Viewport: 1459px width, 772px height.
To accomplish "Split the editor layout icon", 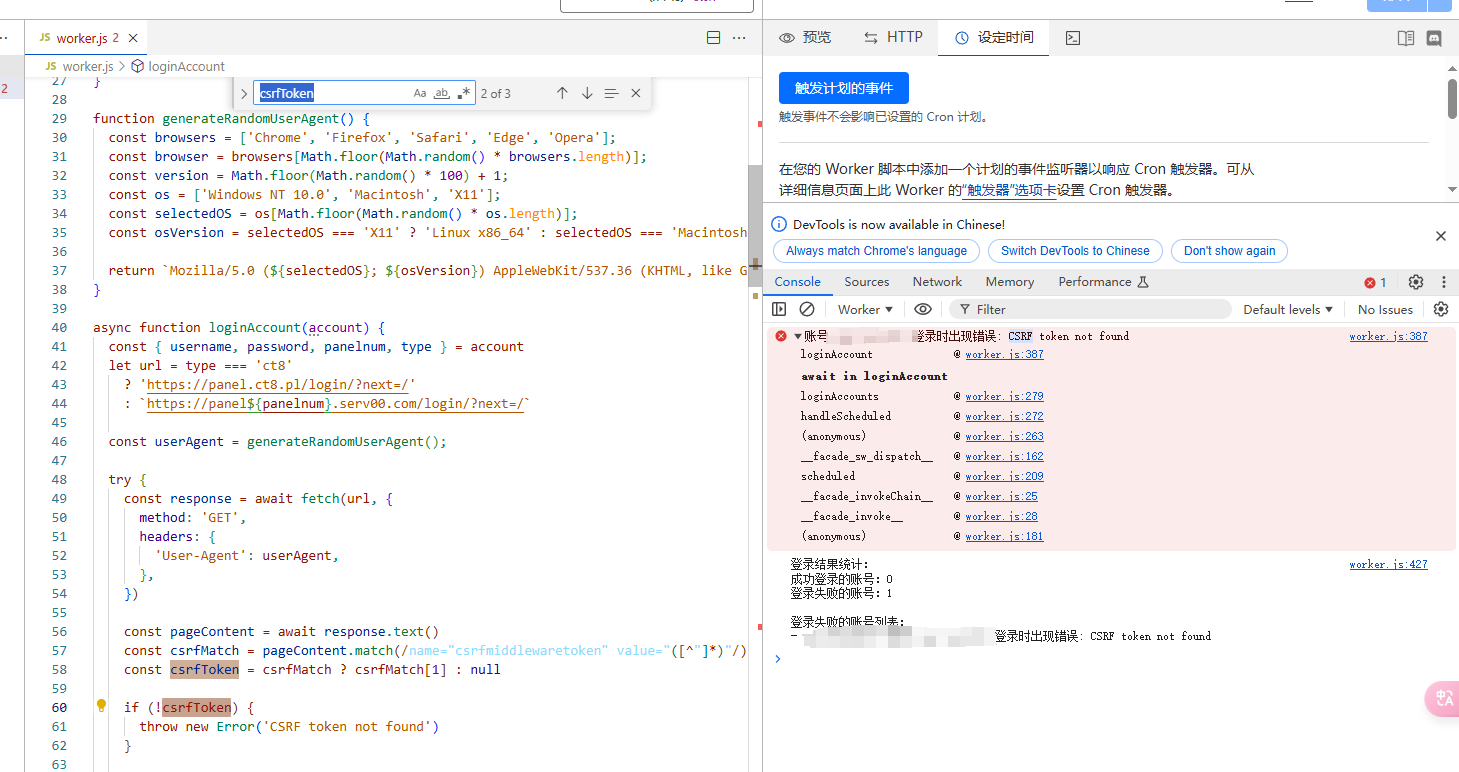I will tap(713, 38).
